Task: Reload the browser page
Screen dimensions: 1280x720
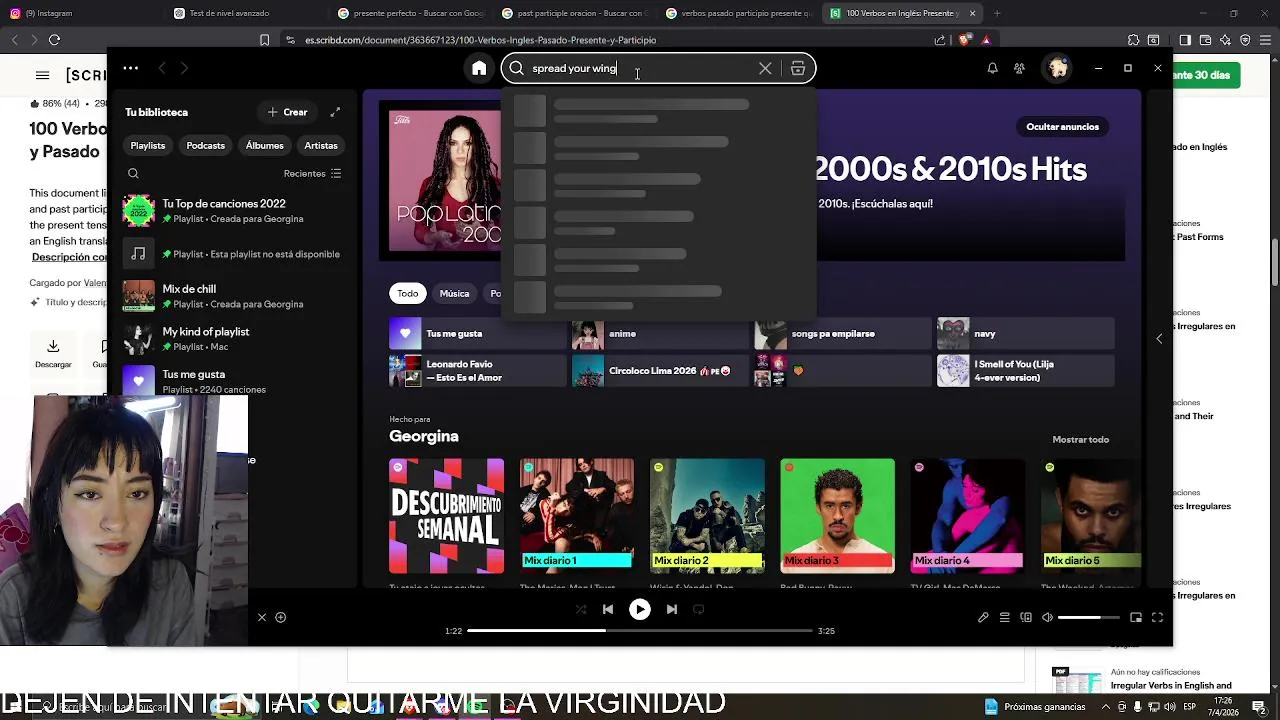Action: [54, 40]
